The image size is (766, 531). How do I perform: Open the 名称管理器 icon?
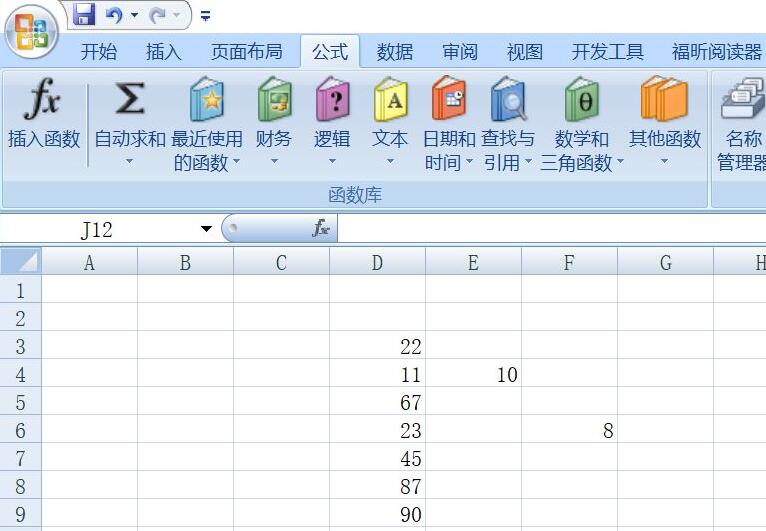744,99
